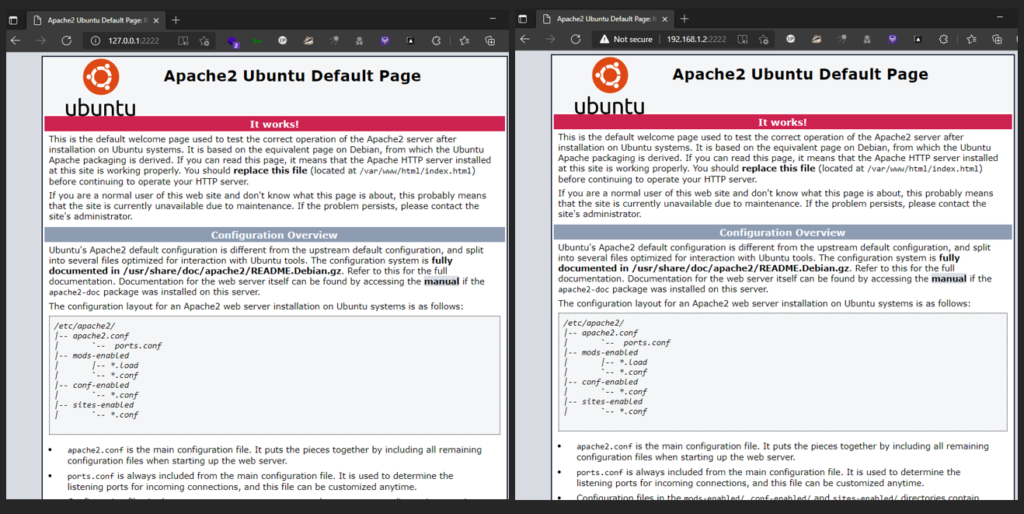
Task: Click 'Apache2 Ubuntu Default Page' heading in 192.168.1.2 page
Action: [800, 74]
